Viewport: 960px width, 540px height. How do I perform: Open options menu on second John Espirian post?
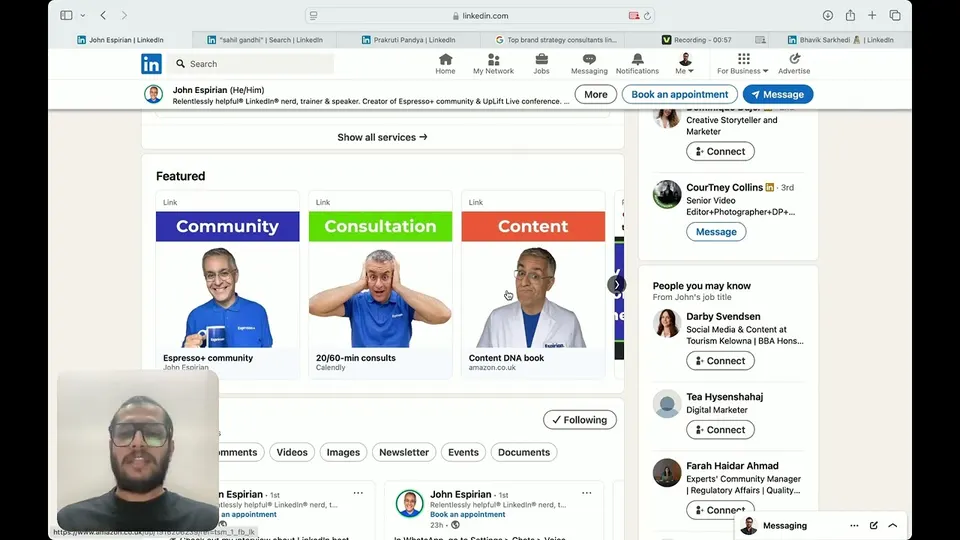pyautogui.click(x=587, y=493)
